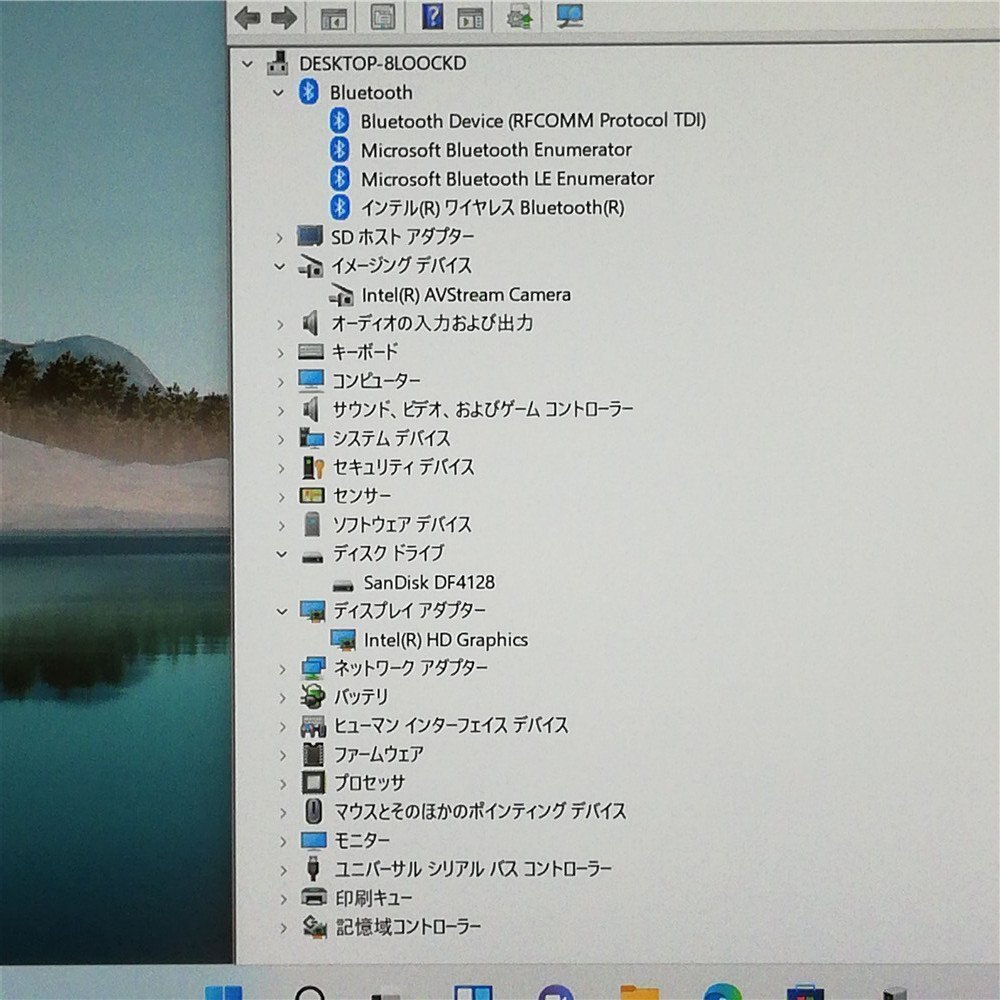The image size is (1000, 1000).
Task: Expand the キーボード category
Action: click(281, 352)
